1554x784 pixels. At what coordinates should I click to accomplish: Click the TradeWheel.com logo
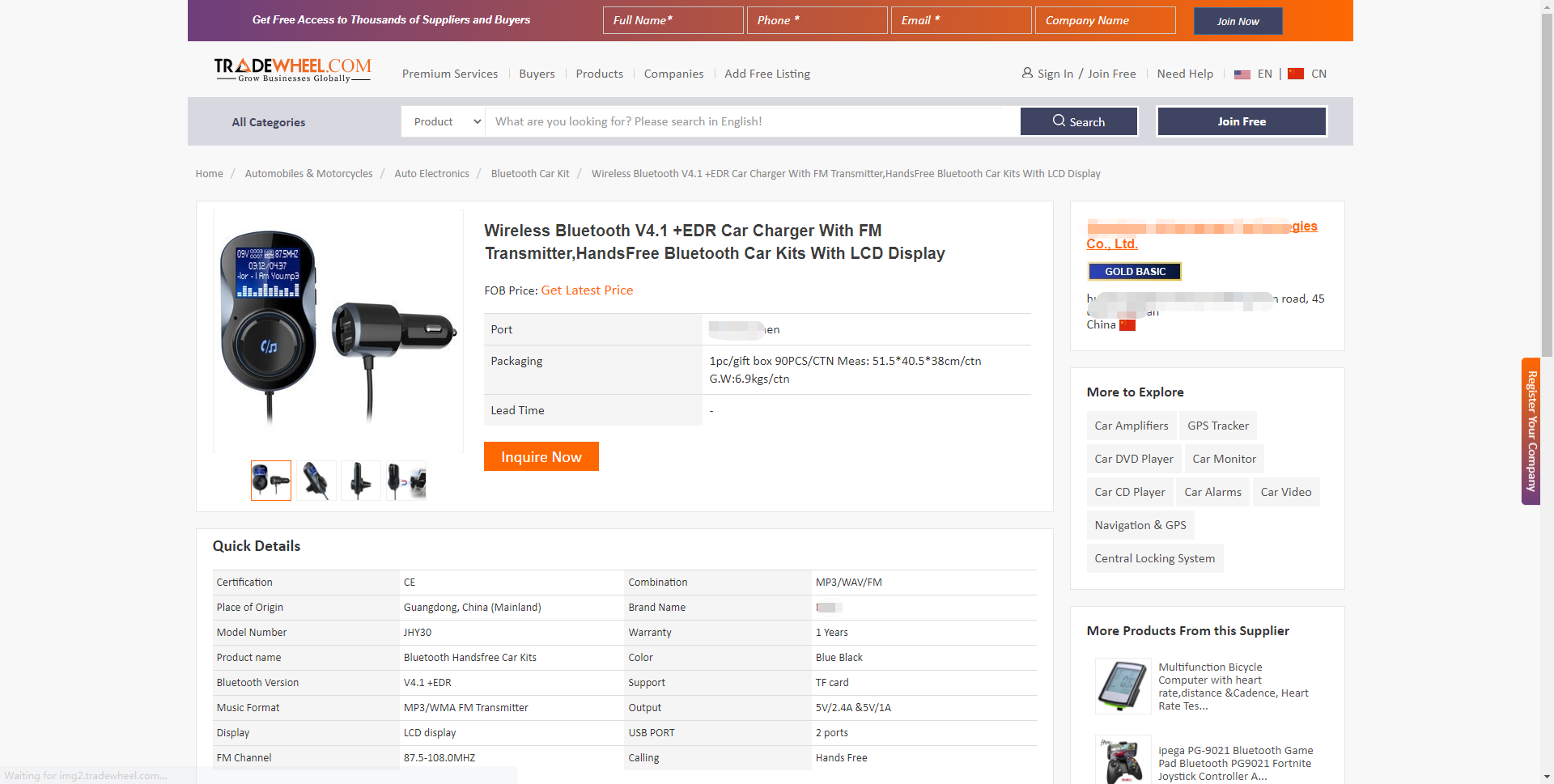292,70
